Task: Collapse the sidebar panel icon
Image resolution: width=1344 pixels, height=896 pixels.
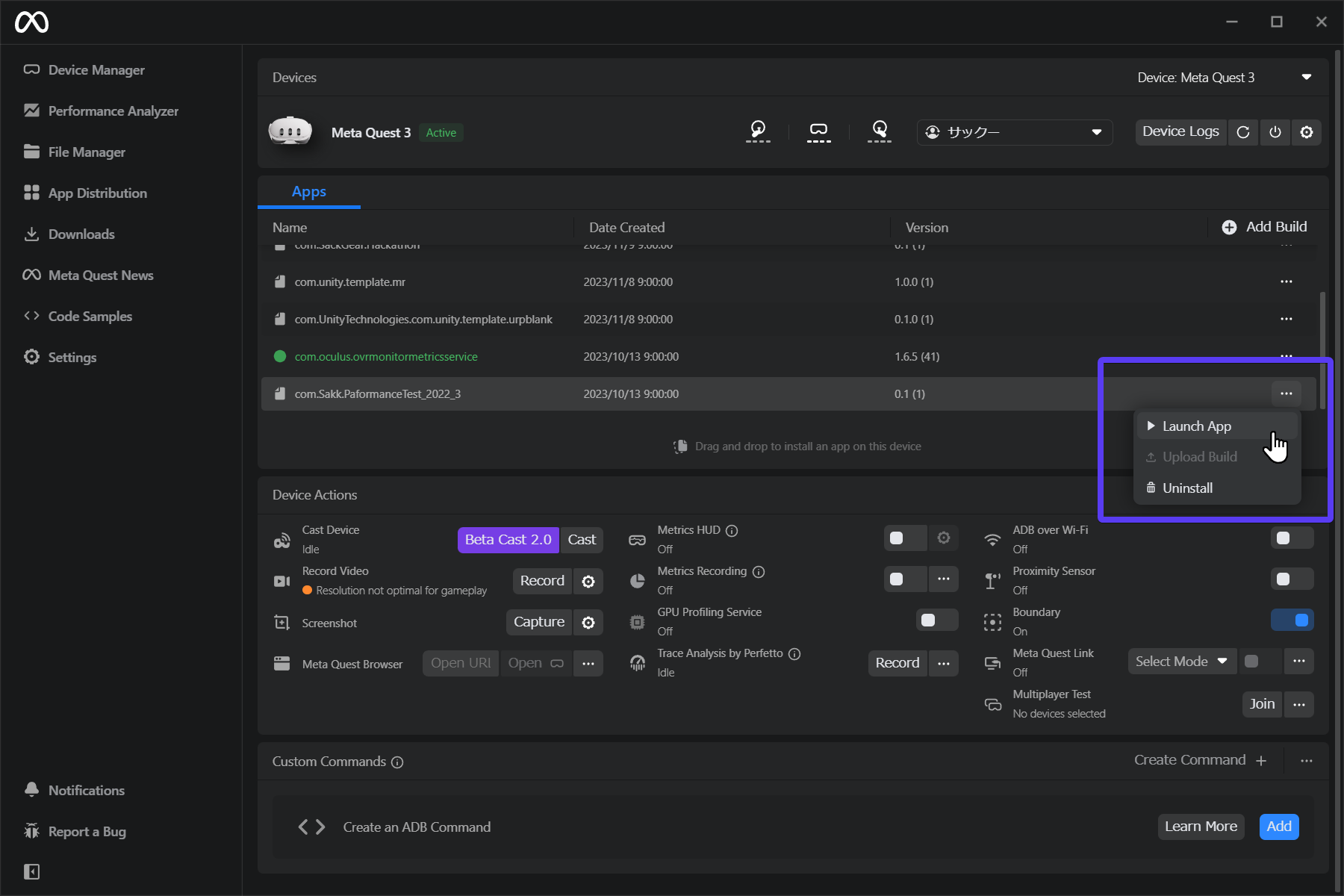Action: click(31, 871)
